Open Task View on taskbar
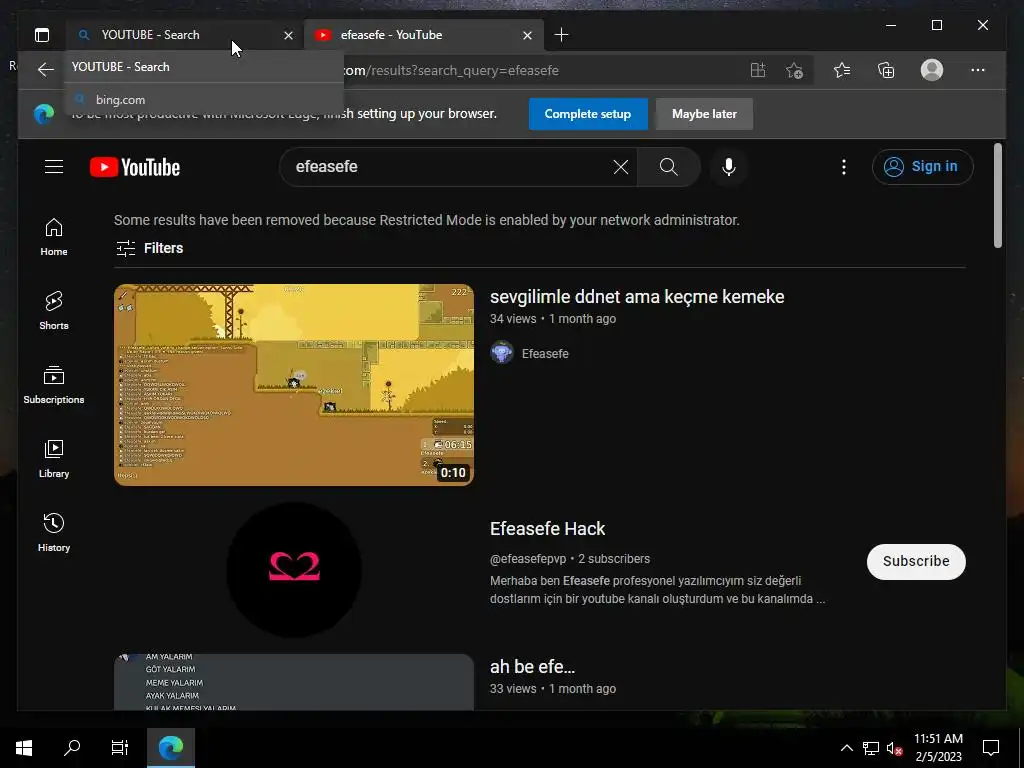 (x=120, y=748)
